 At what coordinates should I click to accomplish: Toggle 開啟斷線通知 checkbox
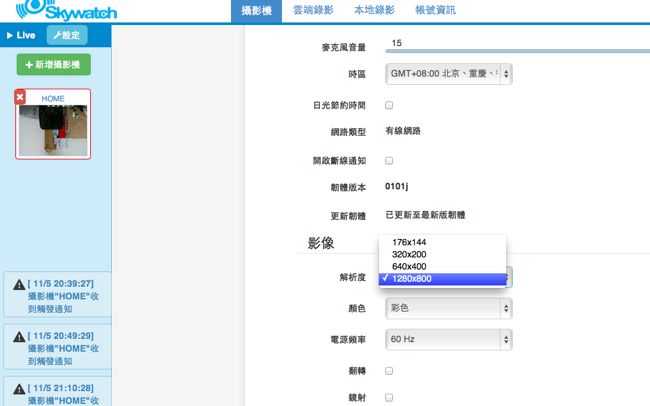click(x=389, y=160)
